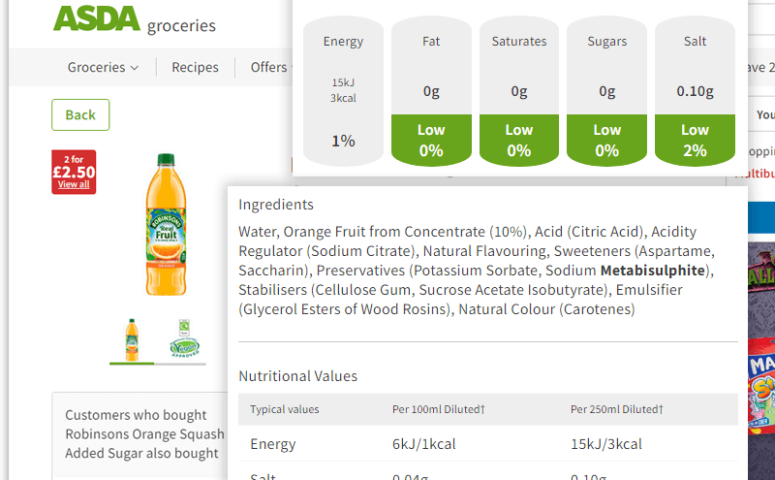
Task: Click the Per 100ml Diluted column header
Action: point(438,409)
